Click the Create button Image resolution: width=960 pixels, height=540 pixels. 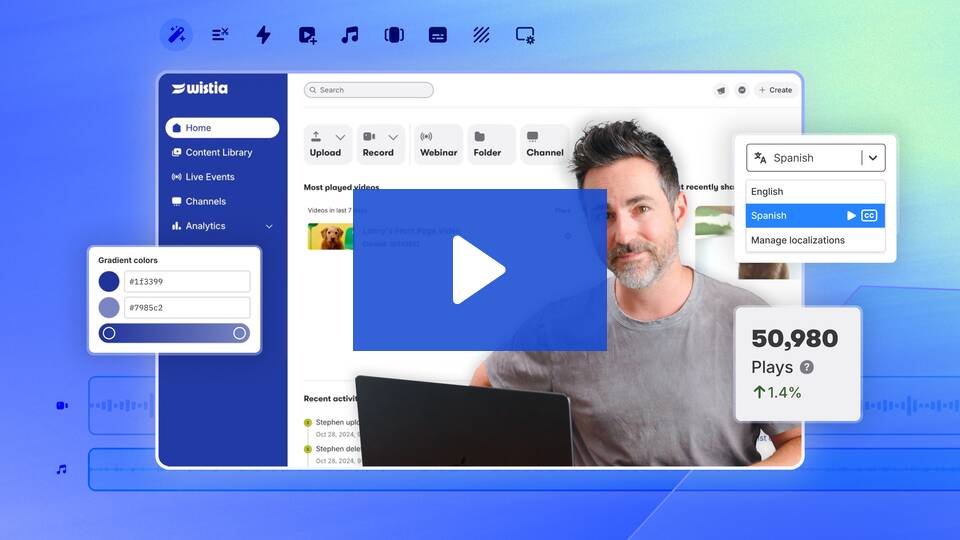(776, 90)
